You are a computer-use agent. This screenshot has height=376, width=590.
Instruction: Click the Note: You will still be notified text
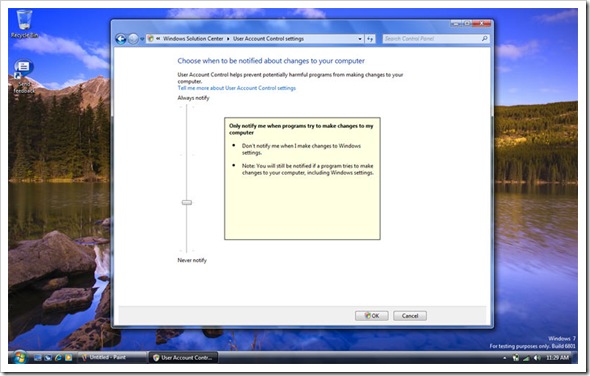click(x=308, y=169)
